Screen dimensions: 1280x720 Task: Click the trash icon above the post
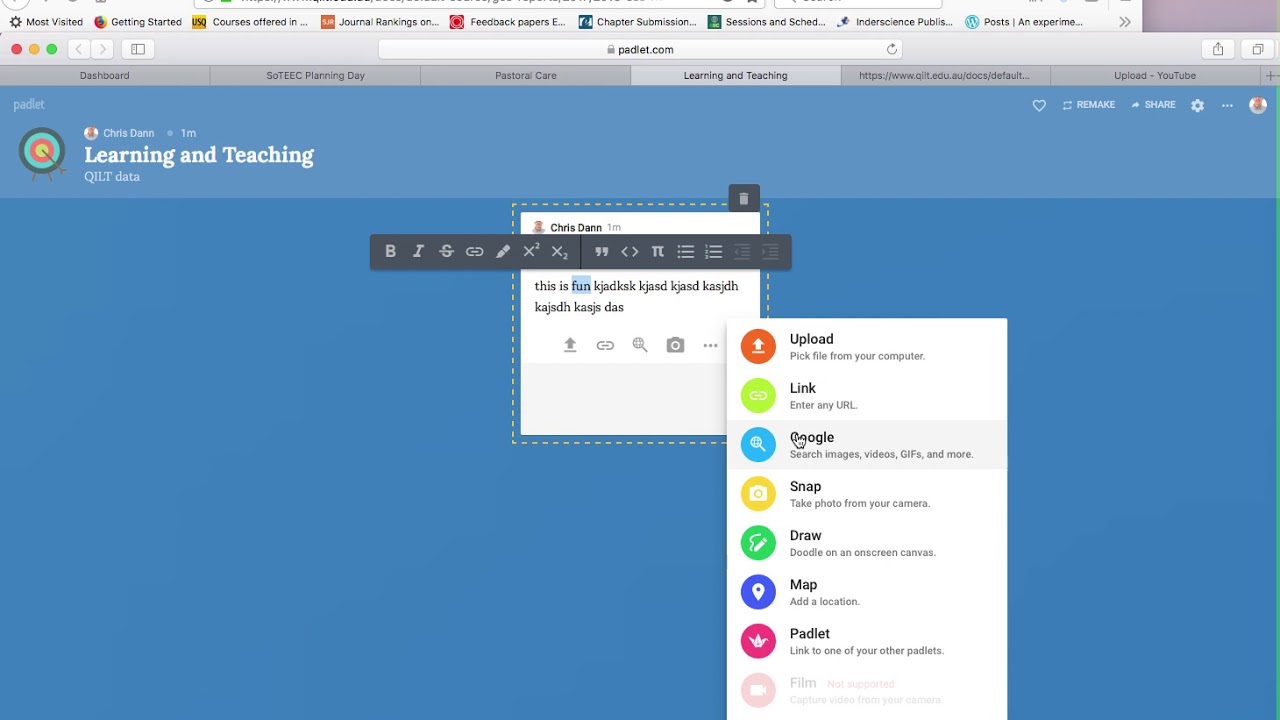click(744, 199)
